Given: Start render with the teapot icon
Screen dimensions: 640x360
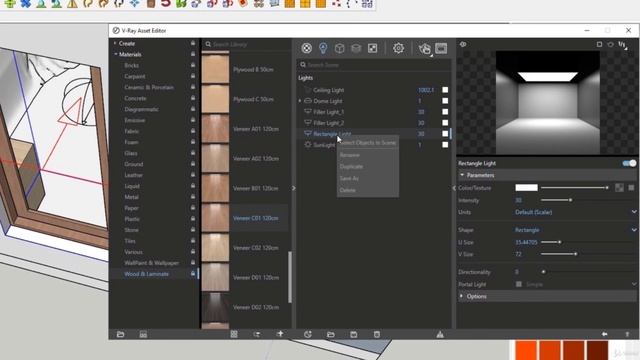Looking at the screenshot, I should tap(424, 49).
